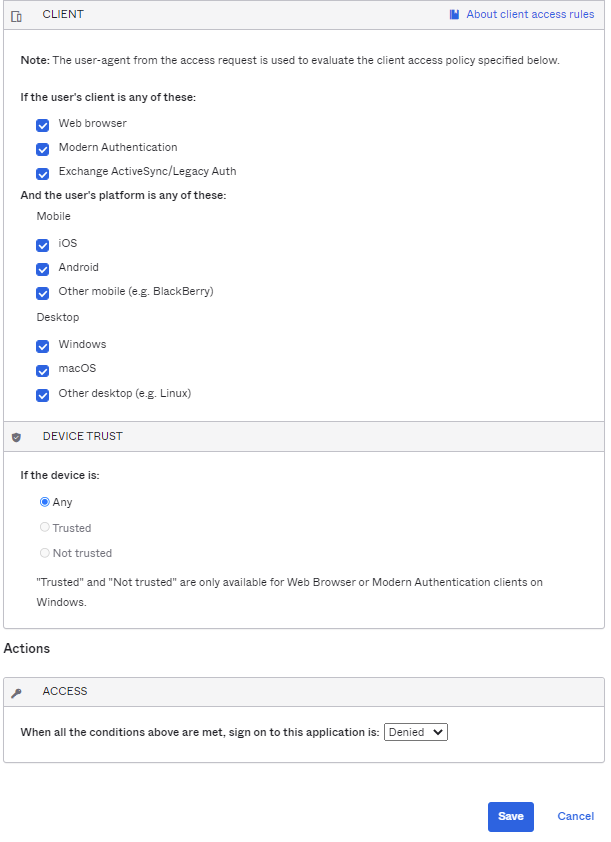Image resolution: width=611 pixels, height=842 pixels.
Task: Click the book icon beside About client access rules
Action: (454, 15)
